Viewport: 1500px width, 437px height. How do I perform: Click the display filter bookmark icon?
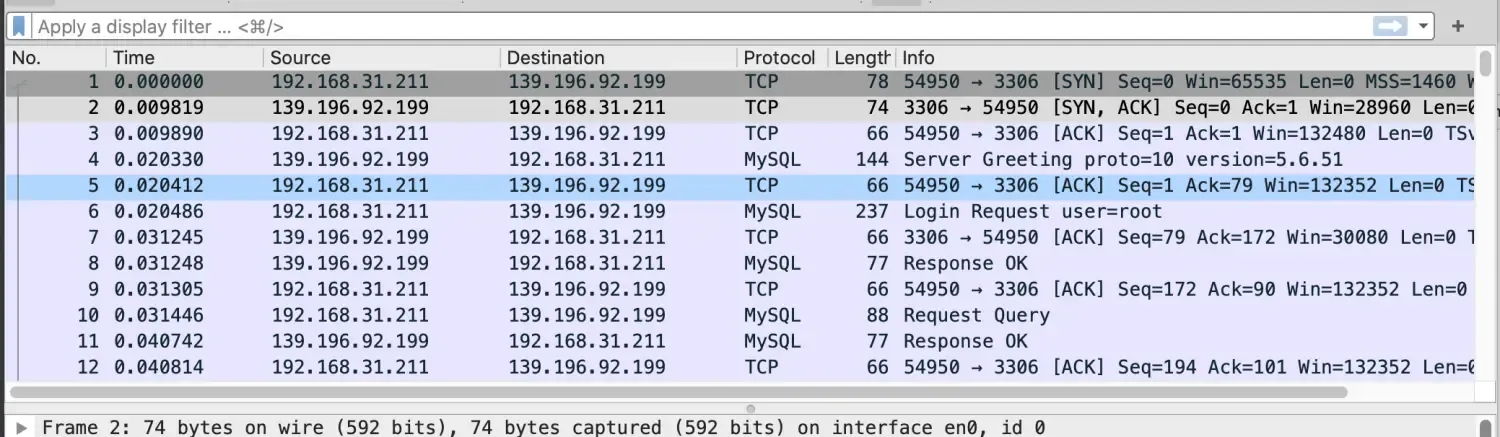point(19,27)
